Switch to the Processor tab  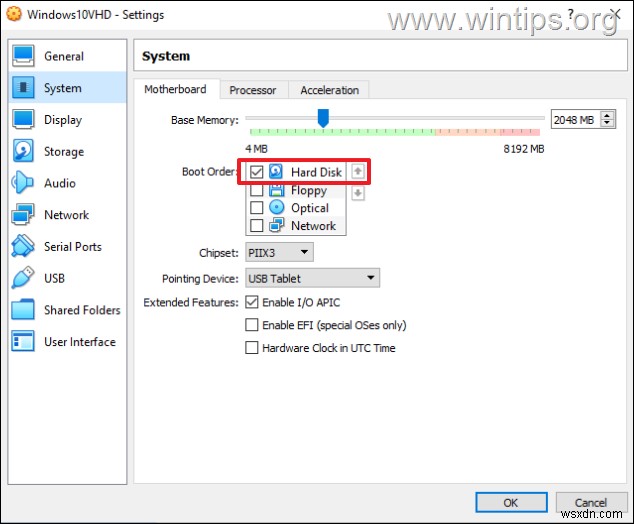coord(253,90)
